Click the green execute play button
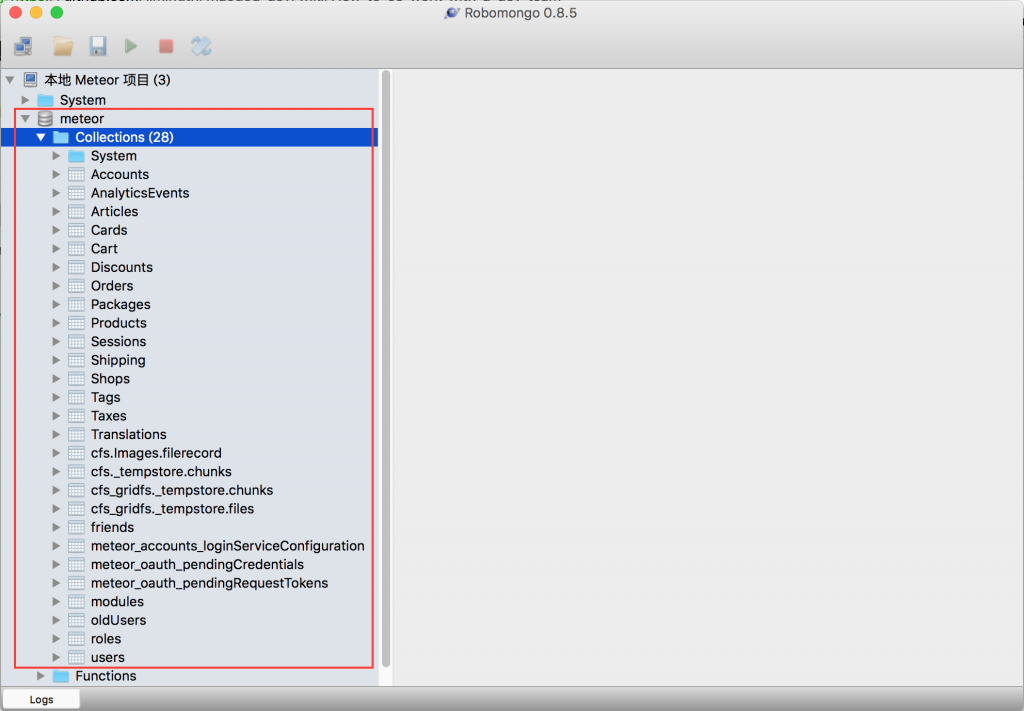This screenshot has height=711, width=1024. click(x=131, y=46)
